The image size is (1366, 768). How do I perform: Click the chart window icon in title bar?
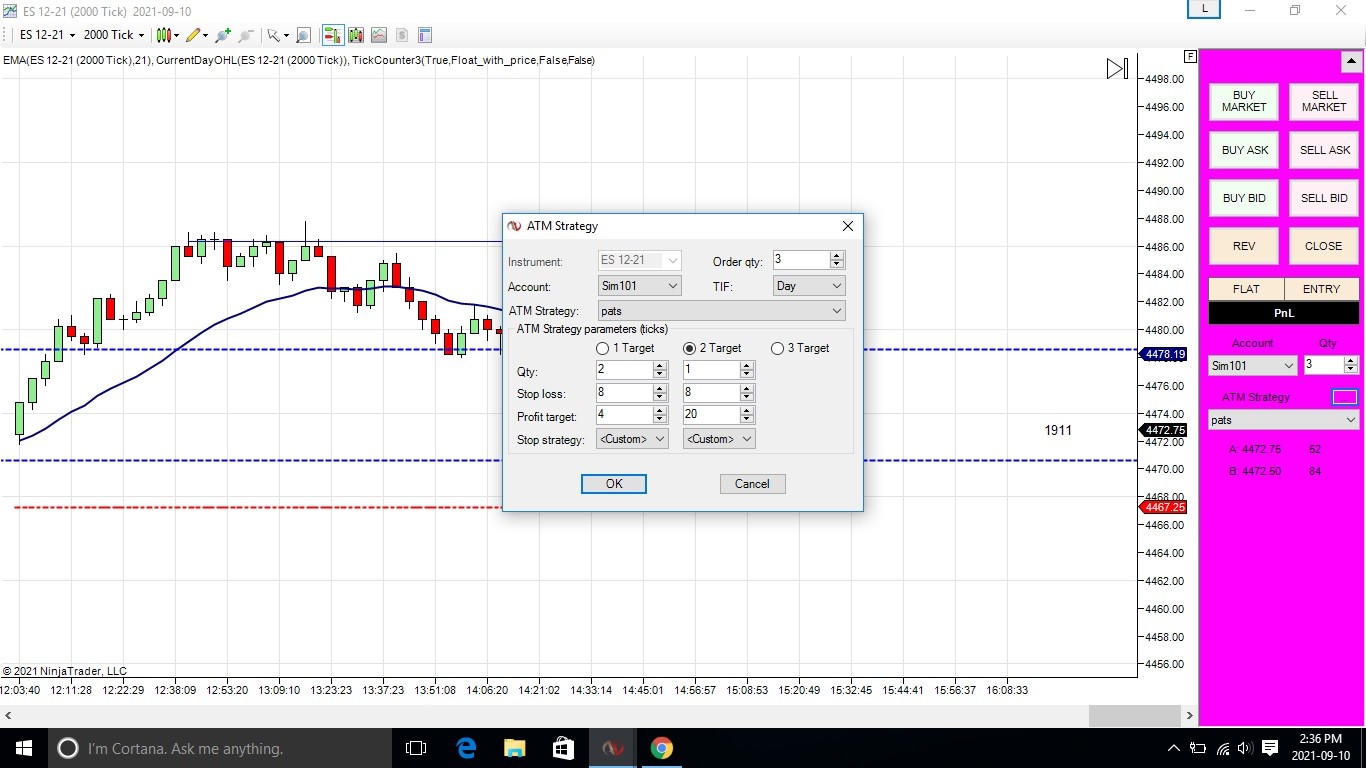click(9, 10)
